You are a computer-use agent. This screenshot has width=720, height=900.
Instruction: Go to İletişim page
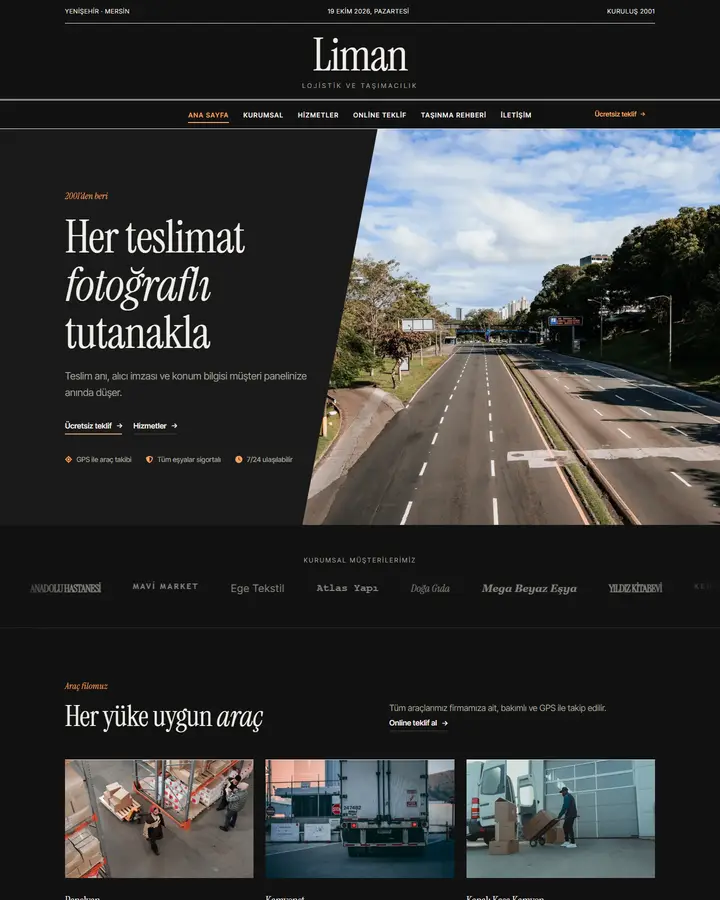point(516,115)
